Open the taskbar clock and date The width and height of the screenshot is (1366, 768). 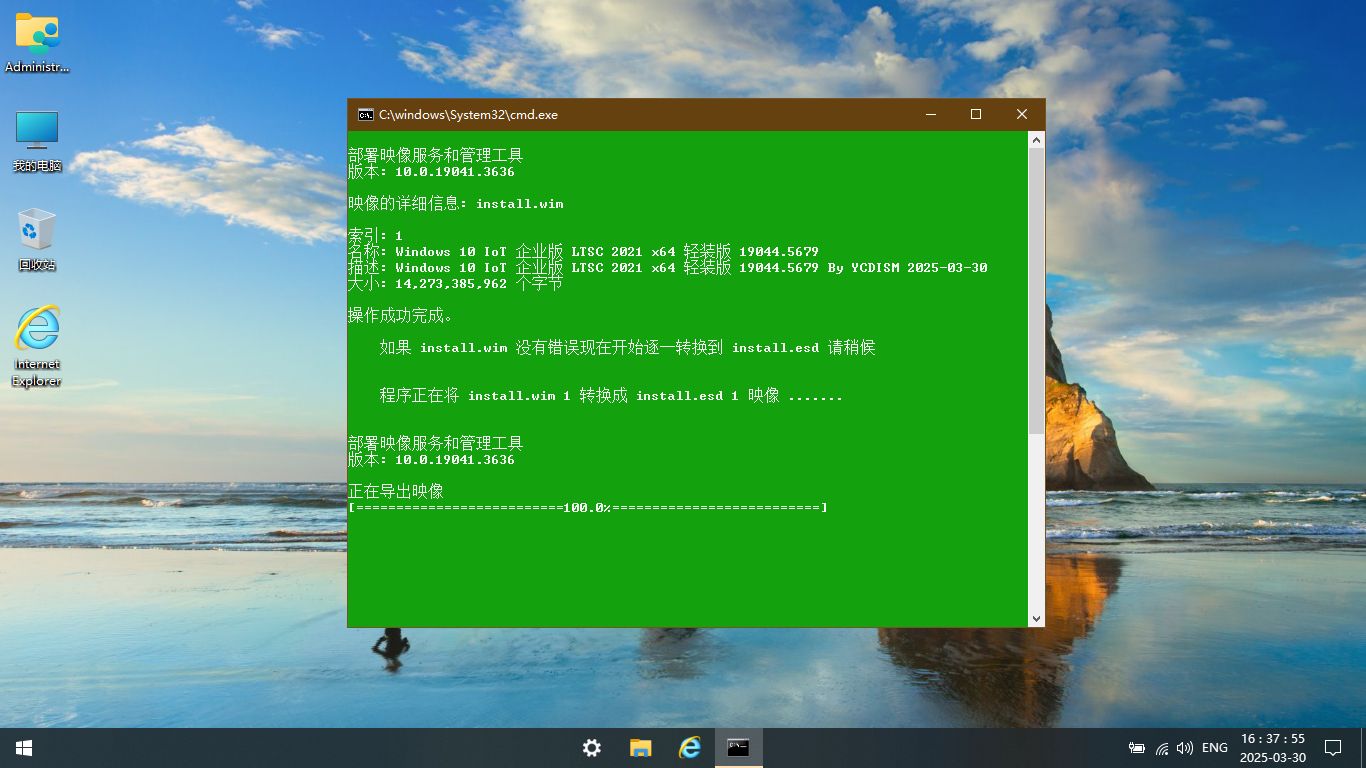click(x=1273, y=748)
